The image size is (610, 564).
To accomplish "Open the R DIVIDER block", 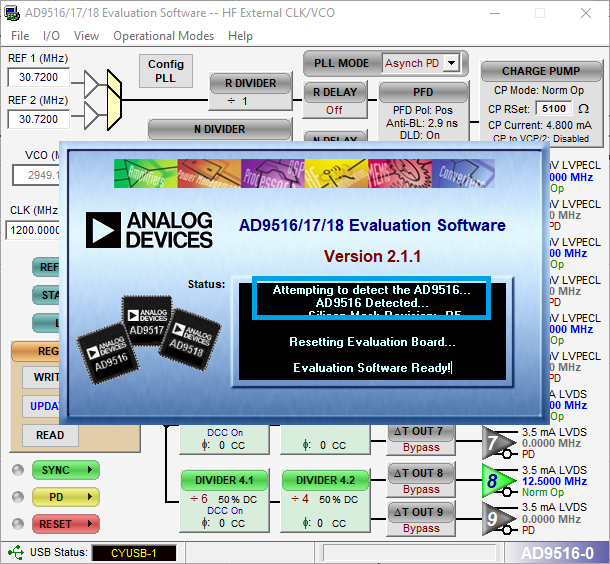I will (250, 83).
